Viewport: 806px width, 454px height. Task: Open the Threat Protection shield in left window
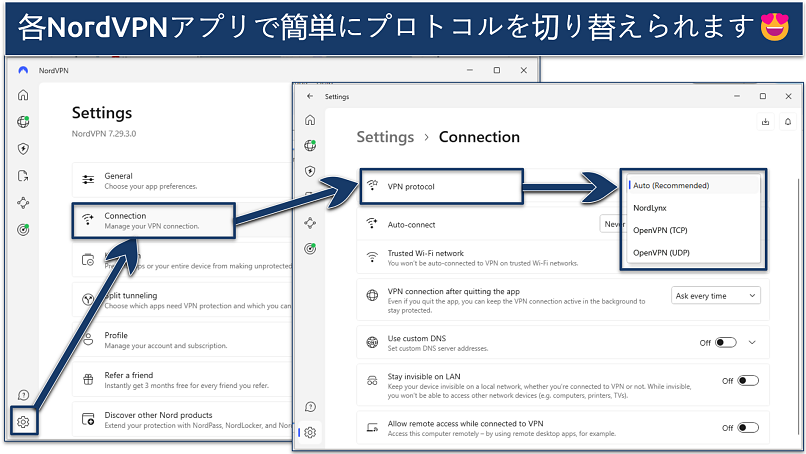click(23, 149)
